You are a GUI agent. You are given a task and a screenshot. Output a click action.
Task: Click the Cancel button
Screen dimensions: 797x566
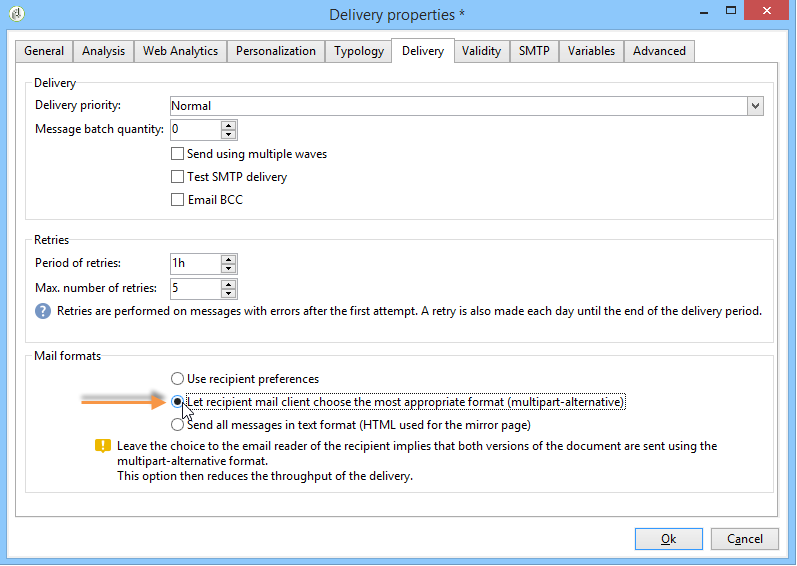[745, 539]
